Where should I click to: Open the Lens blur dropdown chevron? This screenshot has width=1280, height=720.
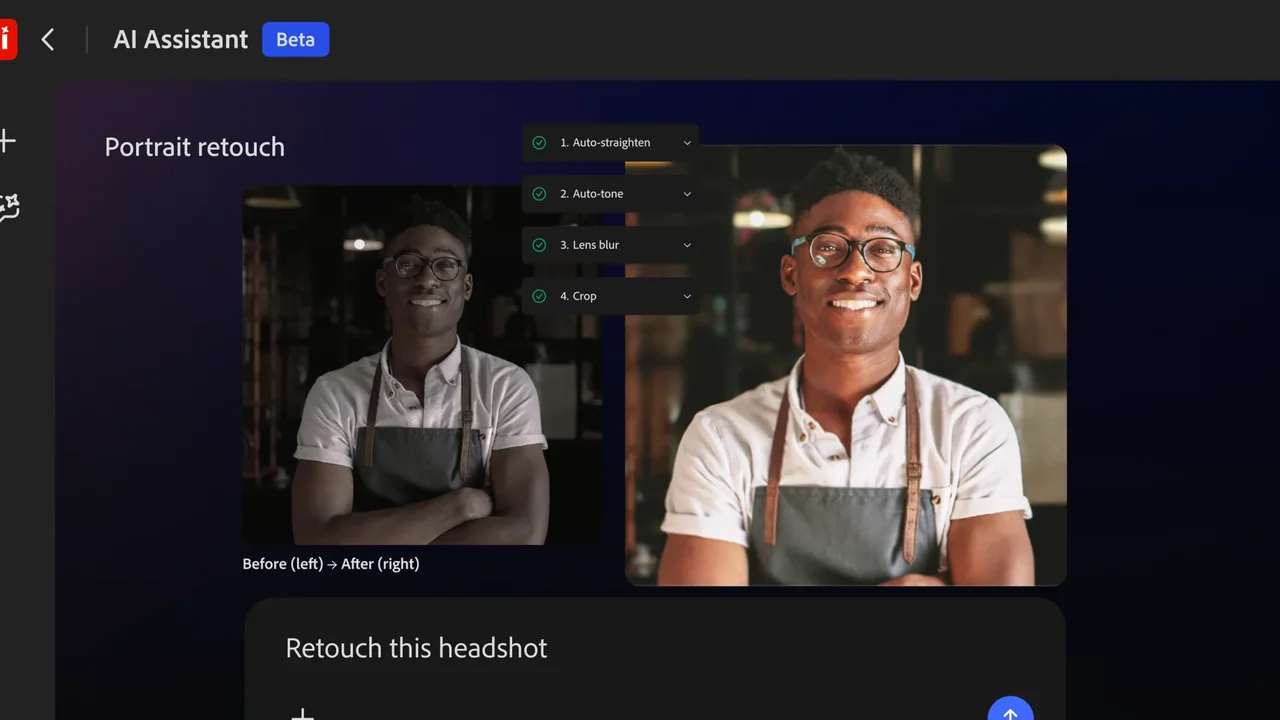(686, 245)
